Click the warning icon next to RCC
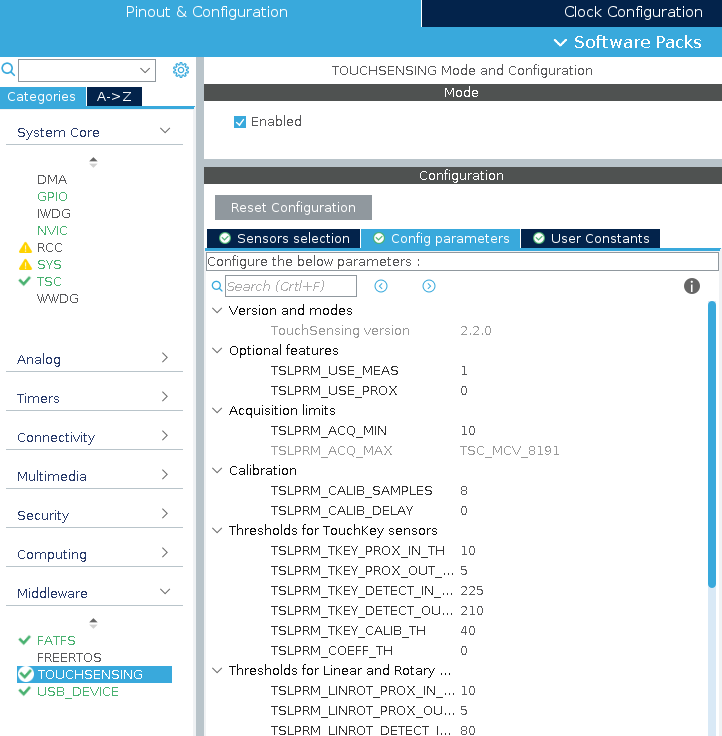722x736 pixels. pos(25,247)
